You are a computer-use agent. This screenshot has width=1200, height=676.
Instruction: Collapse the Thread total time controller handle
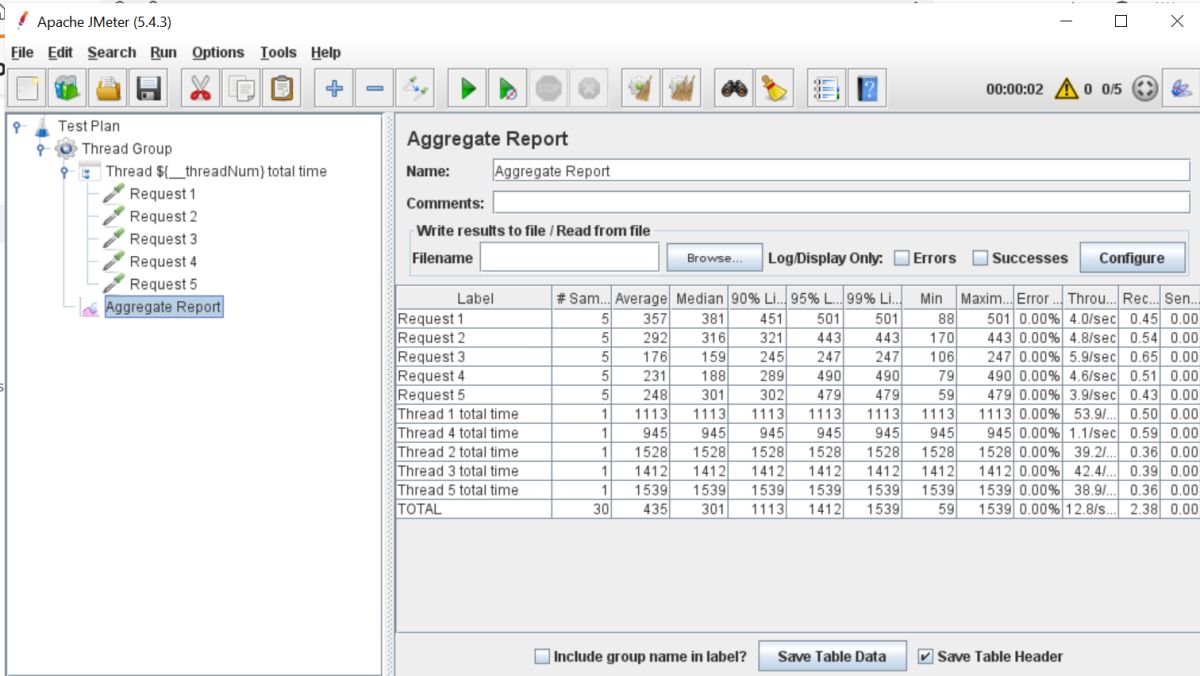64,172
